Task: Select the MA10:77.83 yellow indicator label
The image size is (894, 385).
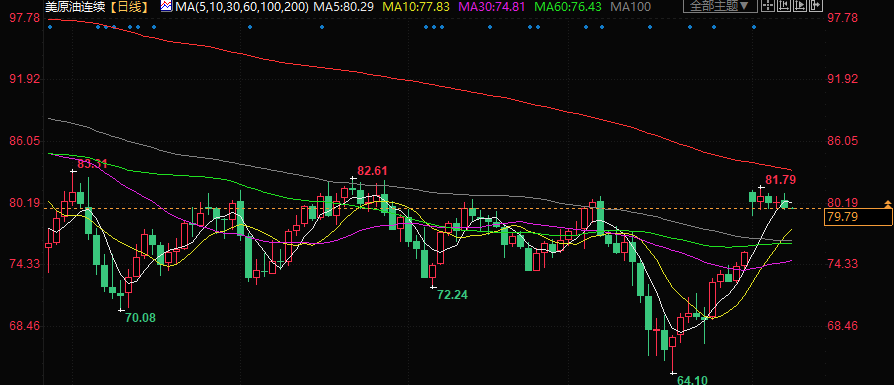Action: tap(416, 7)
